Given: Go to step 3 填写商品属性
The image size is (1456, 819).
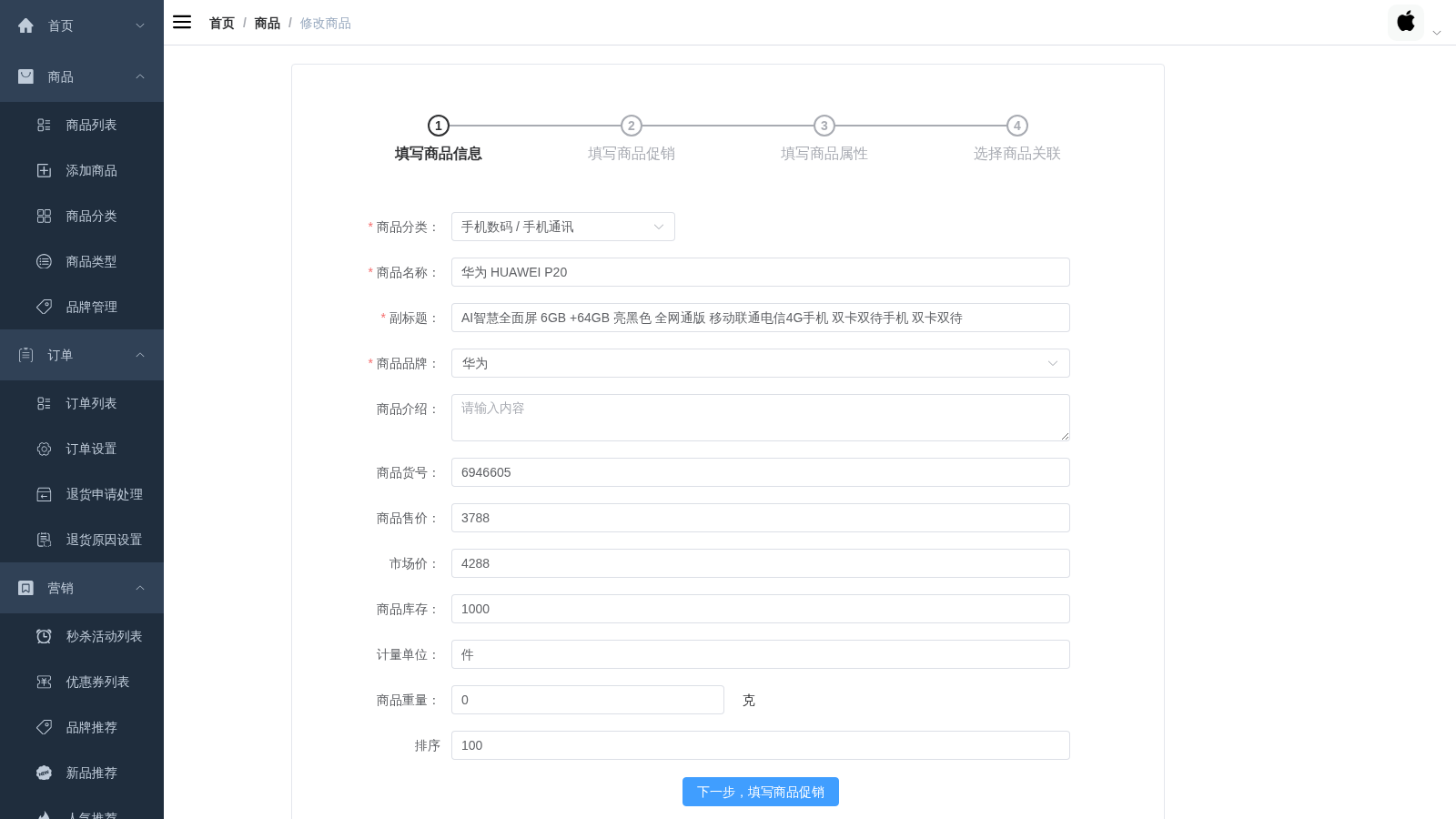Looking at the screenshot, I should (824, 126).
